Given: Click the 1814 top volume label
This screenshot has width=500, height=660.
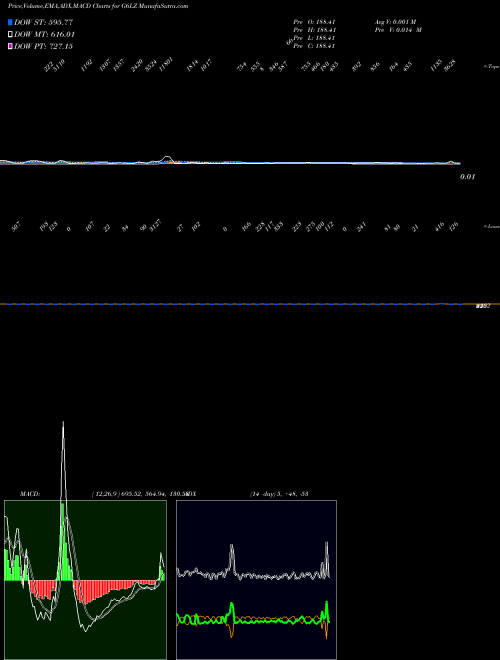Looking at the screenshot, I should [x=193, y=65].
